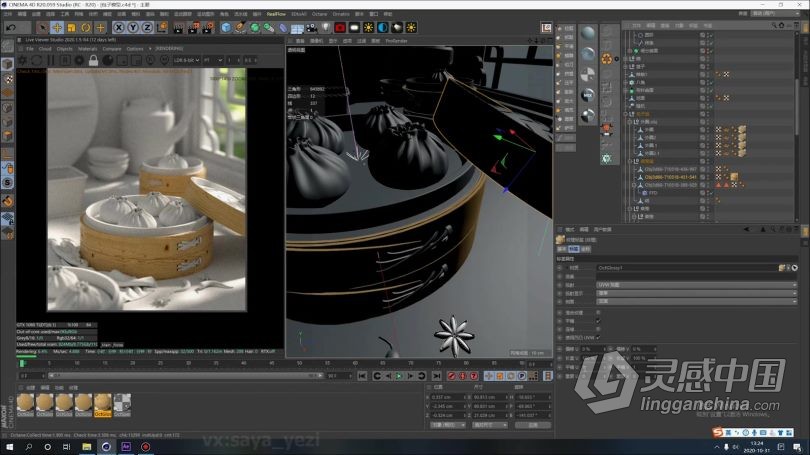The width and height of the screenshot is (810, 455).
Task: Open the Live Viewer Materials menu
Action: click(x=87, y=49)
